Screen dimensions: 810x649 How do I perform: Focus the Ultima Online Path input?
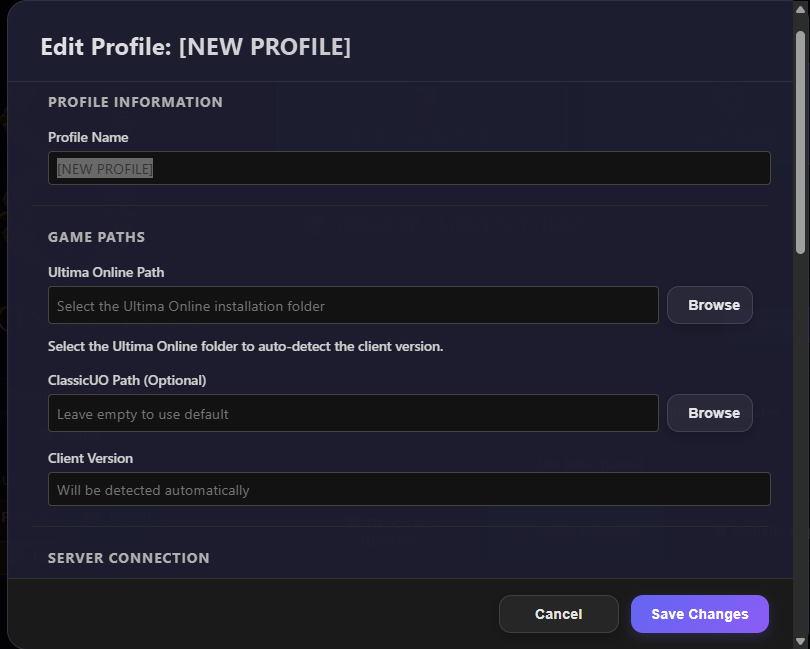click(353, 305)
